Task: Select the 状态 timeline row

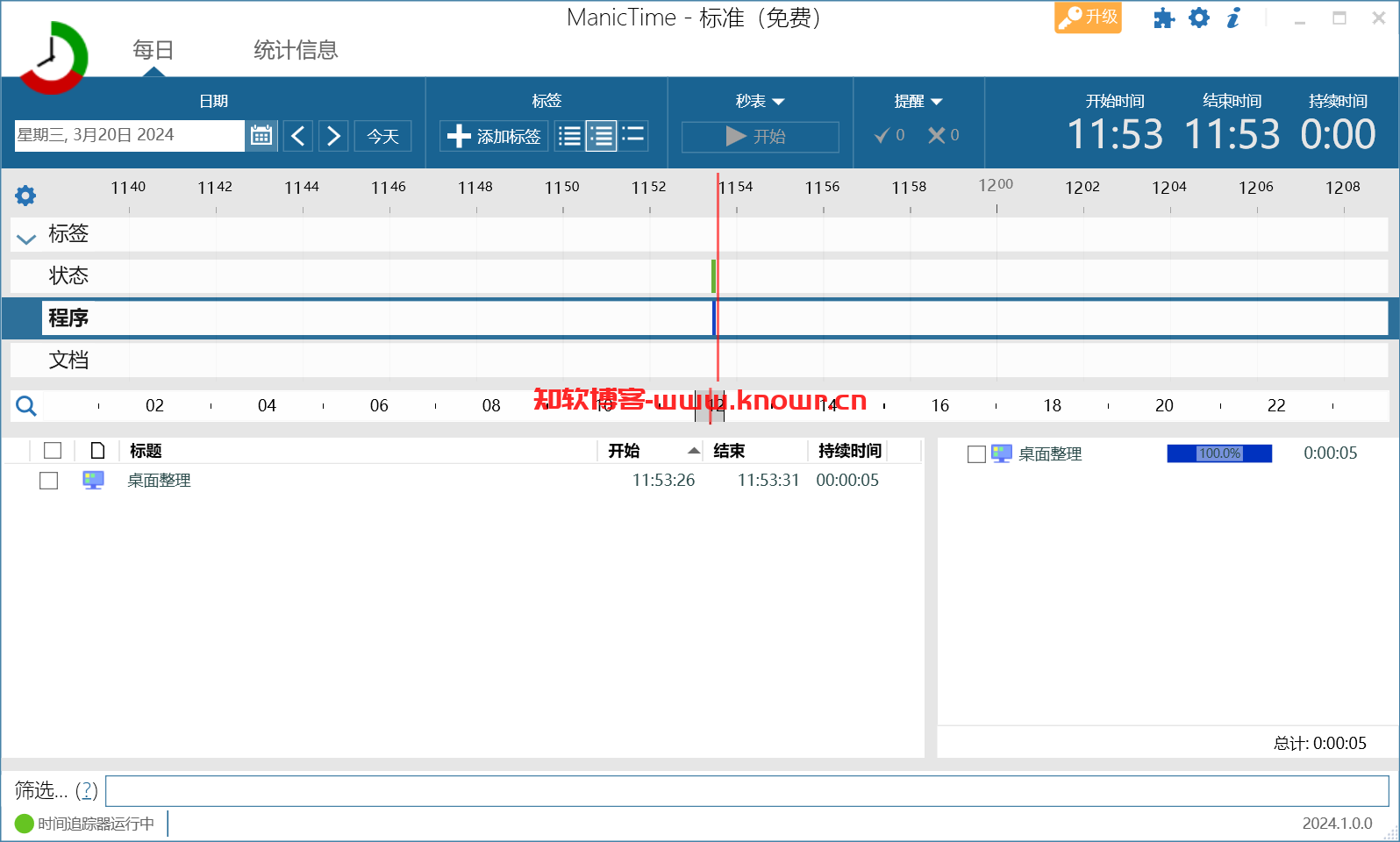Action: [x=699, y=276]
